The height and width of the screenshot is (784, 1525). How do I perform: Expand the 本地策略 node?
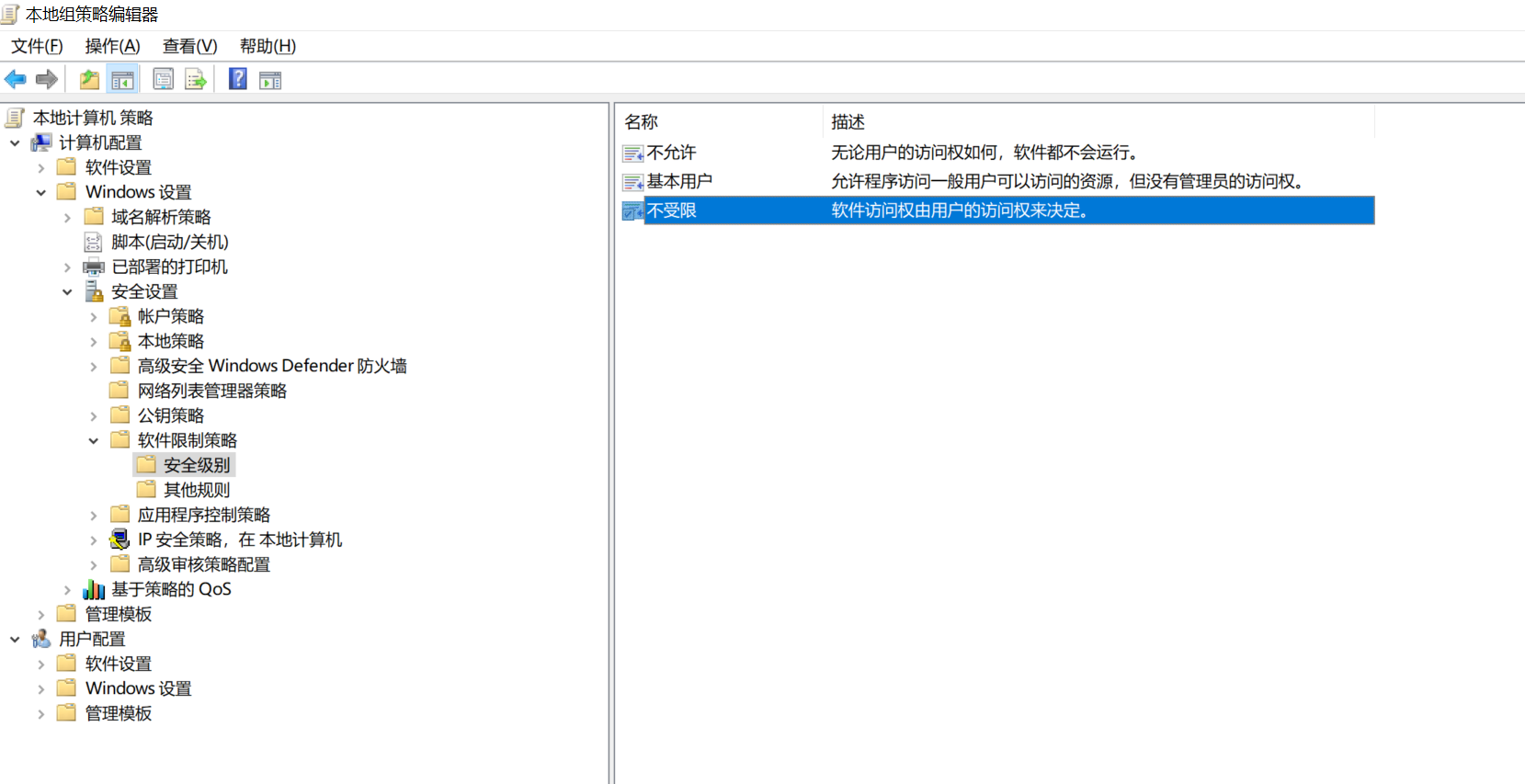click(x=93, y=341)
